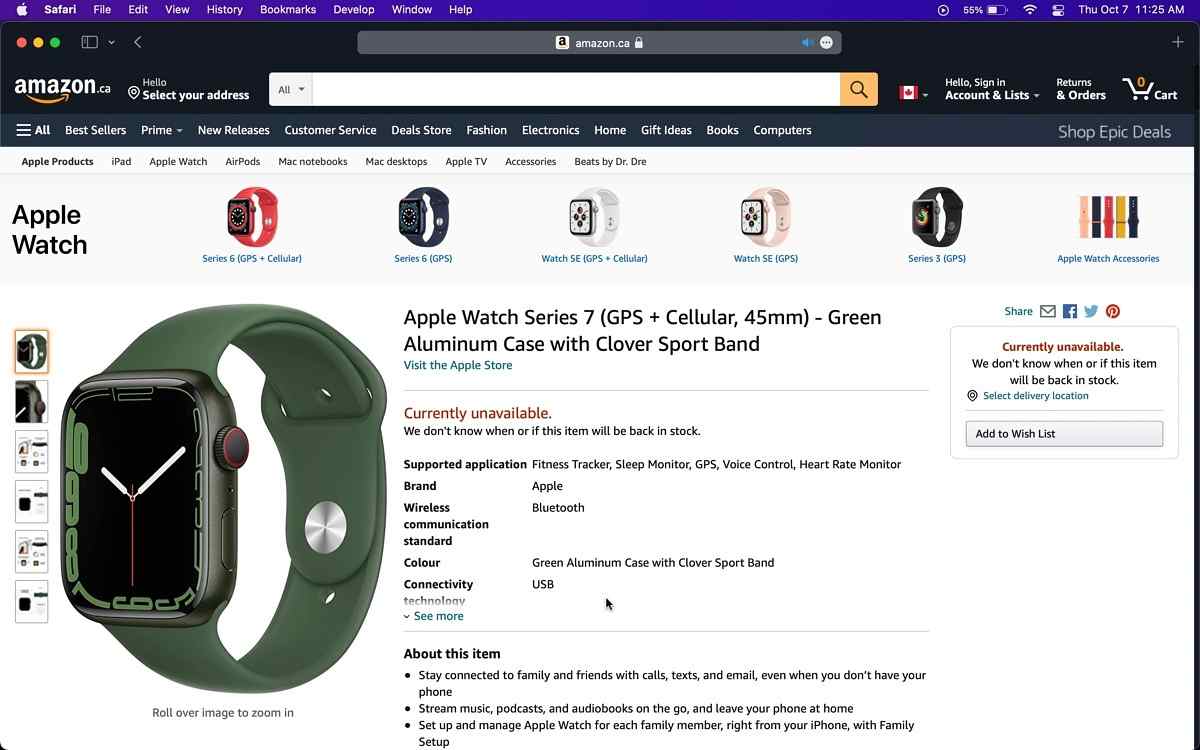Click the amazon.ca address bar
This screenshot has width=1200, height=750.
(x=600, y=43)
